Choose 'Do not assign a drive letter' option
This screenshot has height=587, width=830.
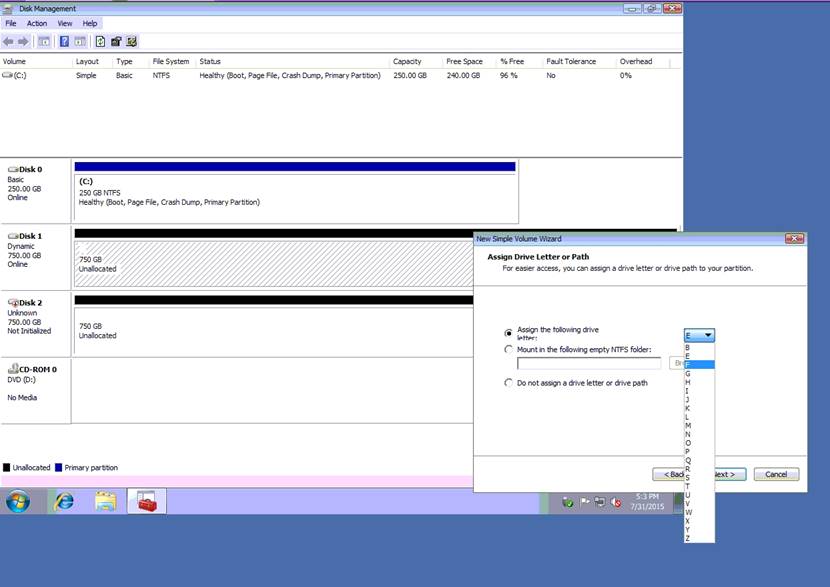click(x=509, y=383)
